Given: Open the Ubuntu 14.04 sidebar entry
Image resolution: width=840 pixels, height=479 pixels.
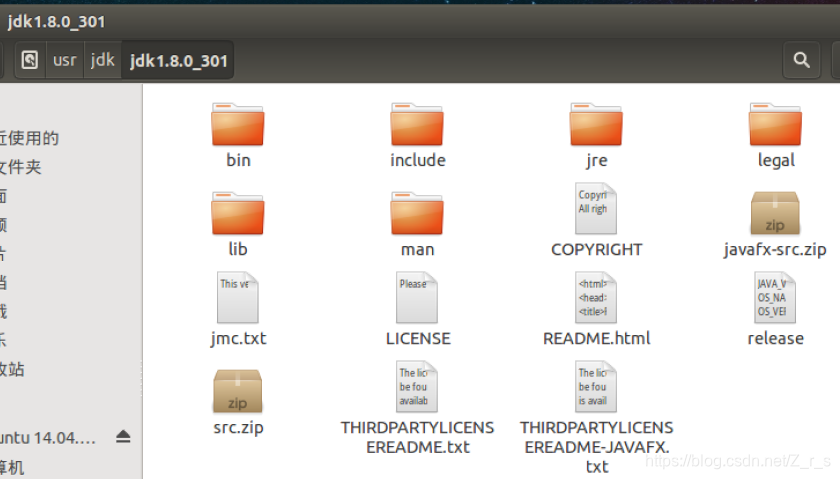Looking at the screenshot, I should (x=47, y=438).
